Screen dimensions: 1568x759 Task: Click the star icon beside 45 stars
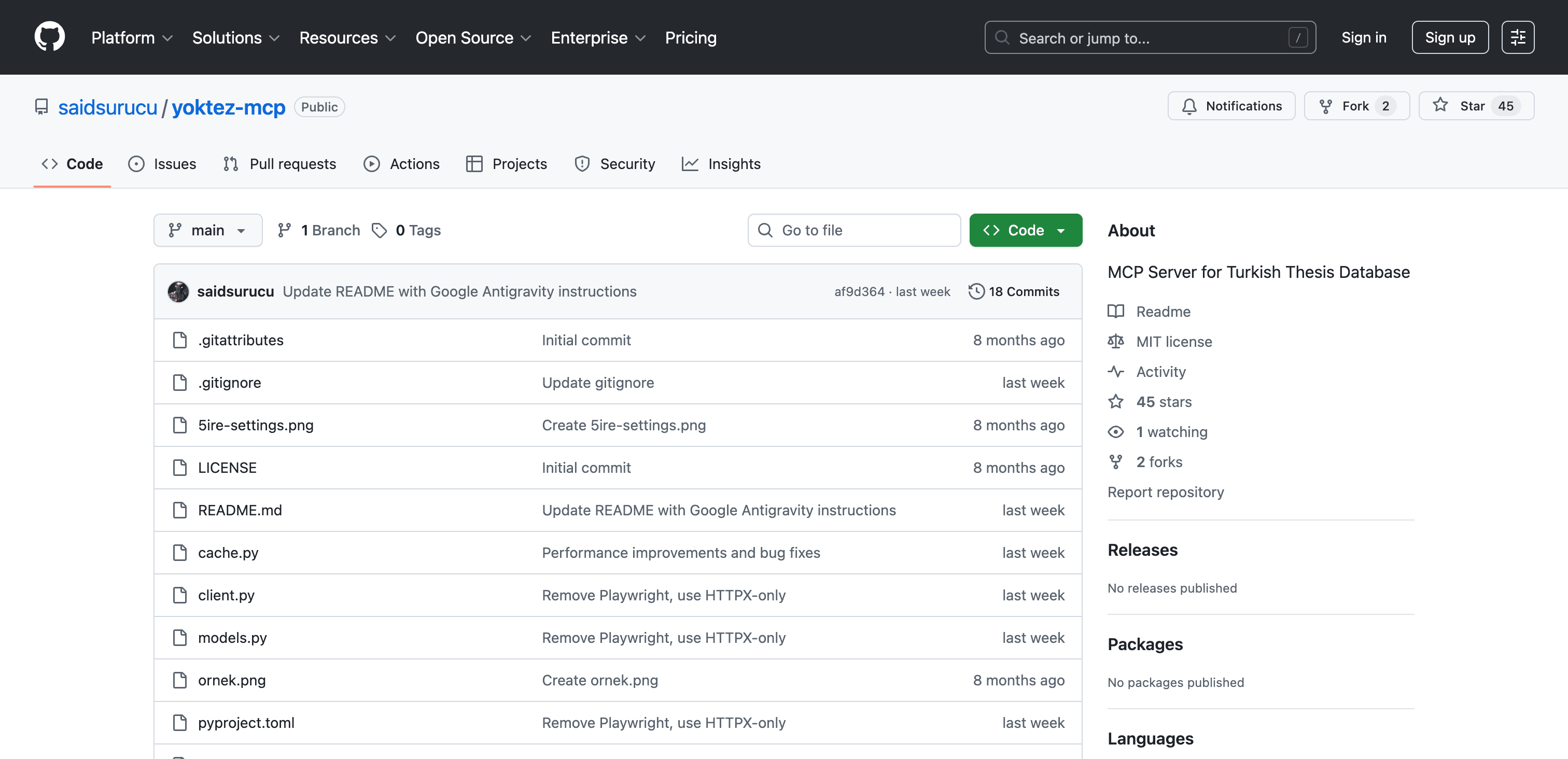[x=1115, y=402]
